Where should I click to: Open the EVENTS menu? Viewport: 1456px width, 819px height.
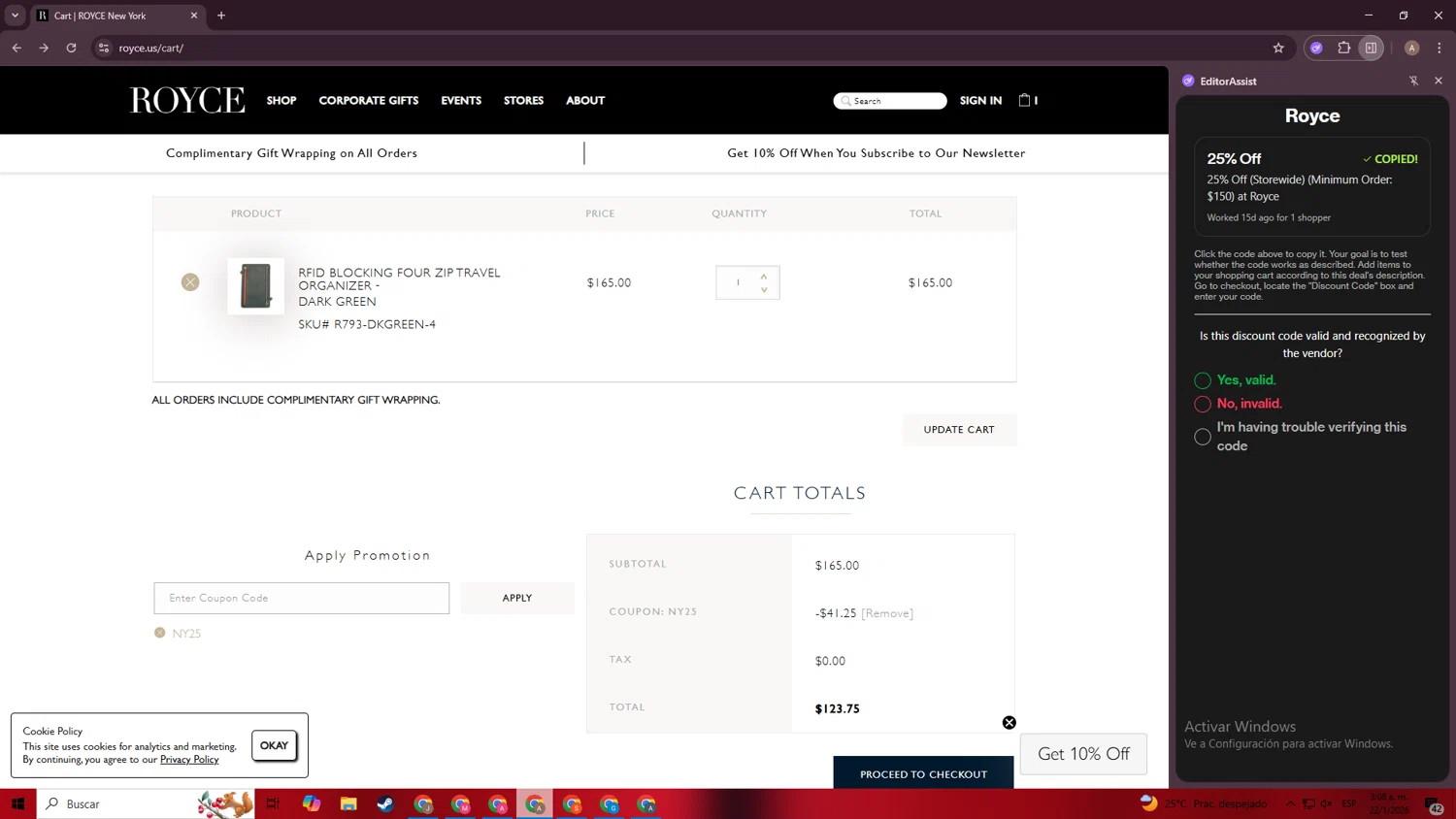[x=461, y=100]
